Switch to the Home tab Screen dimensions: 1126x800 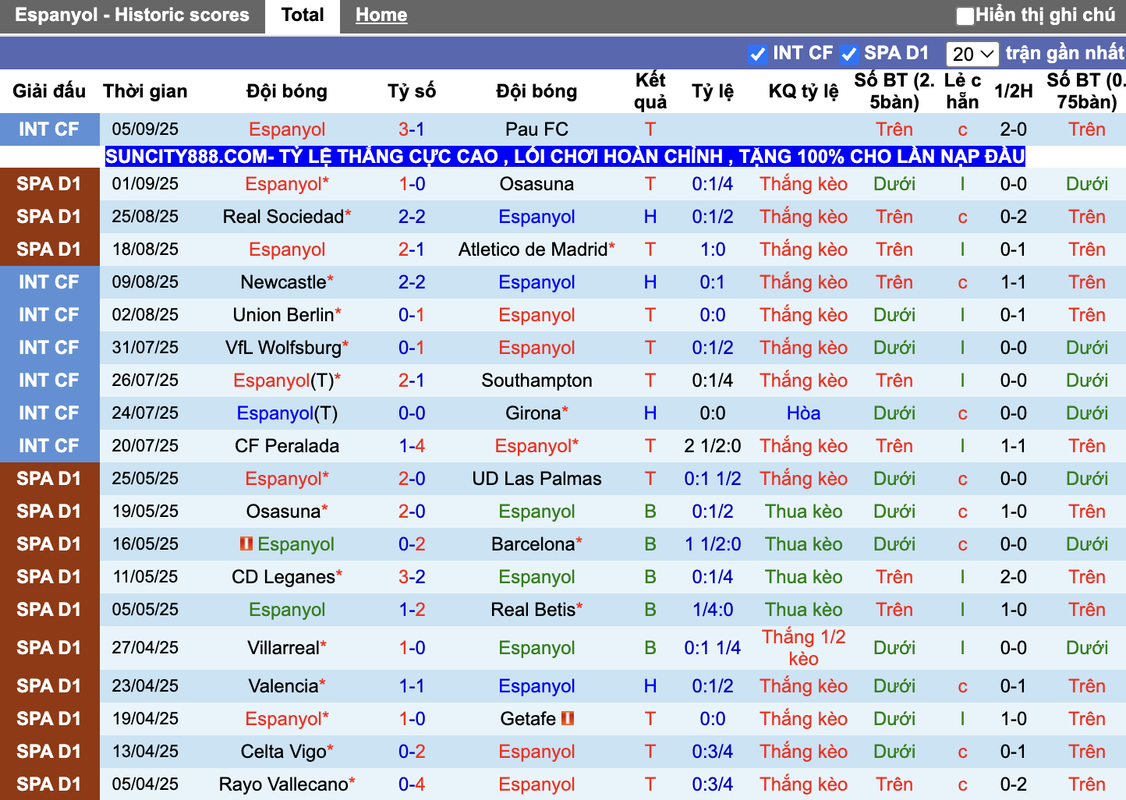(x=381, y=15)
